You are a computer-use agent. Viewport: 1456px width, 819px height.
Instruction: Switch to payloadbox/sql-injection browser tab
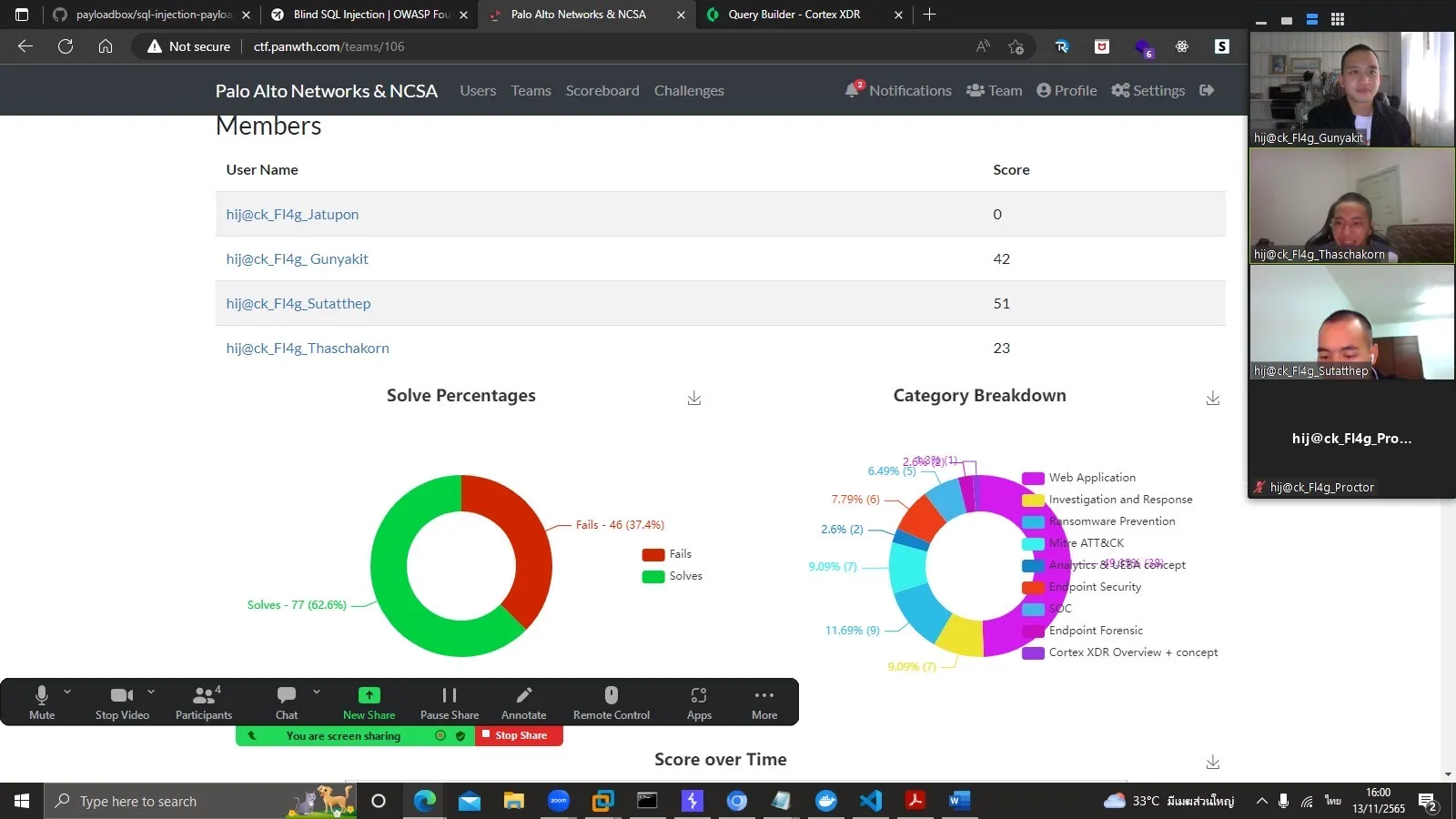coord(151,15)
